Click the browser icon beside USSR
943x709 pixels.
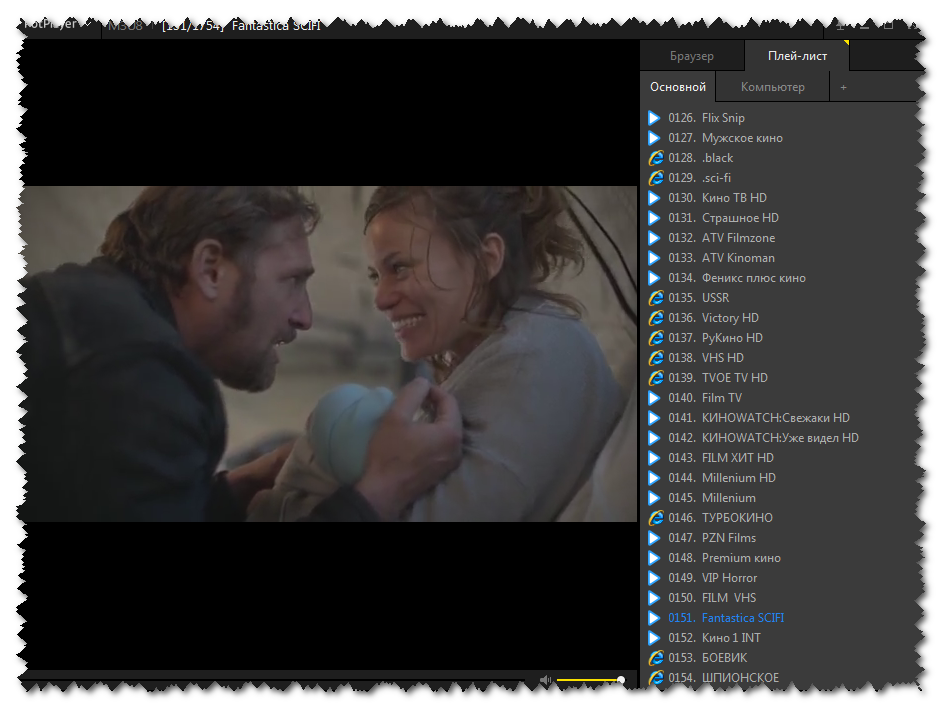pyautogui.click(x=656, y=298)
